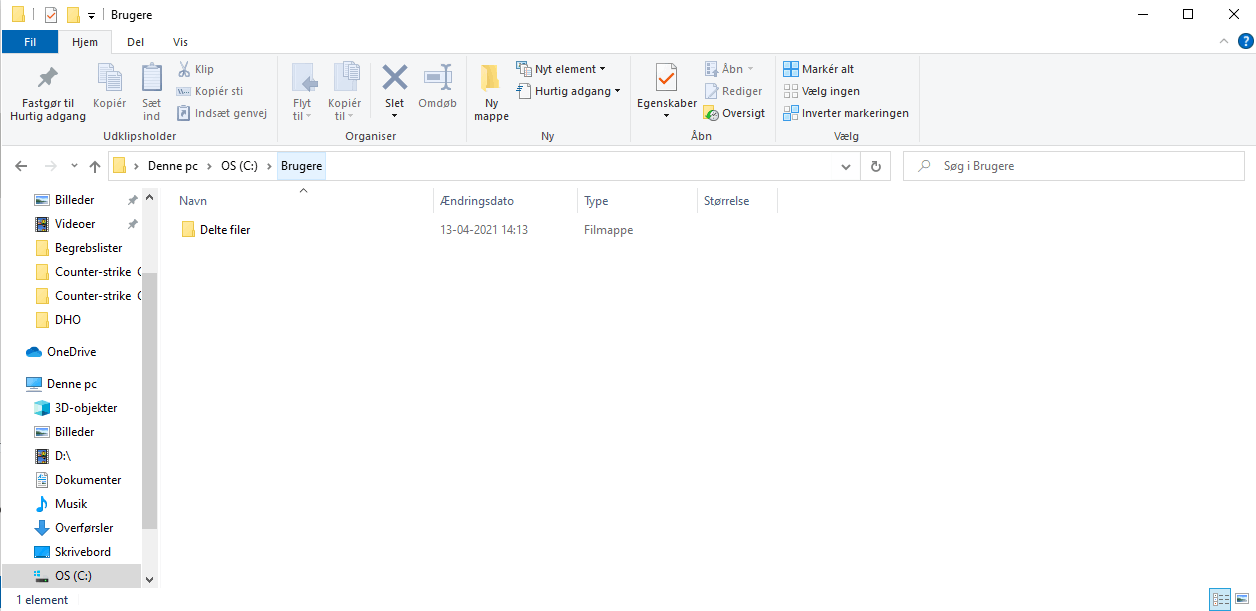Image resolution: width=1256 pixels, height=611 pixels.
Task: Click Vælg ingen in ribbon
Action: point(822,91)
